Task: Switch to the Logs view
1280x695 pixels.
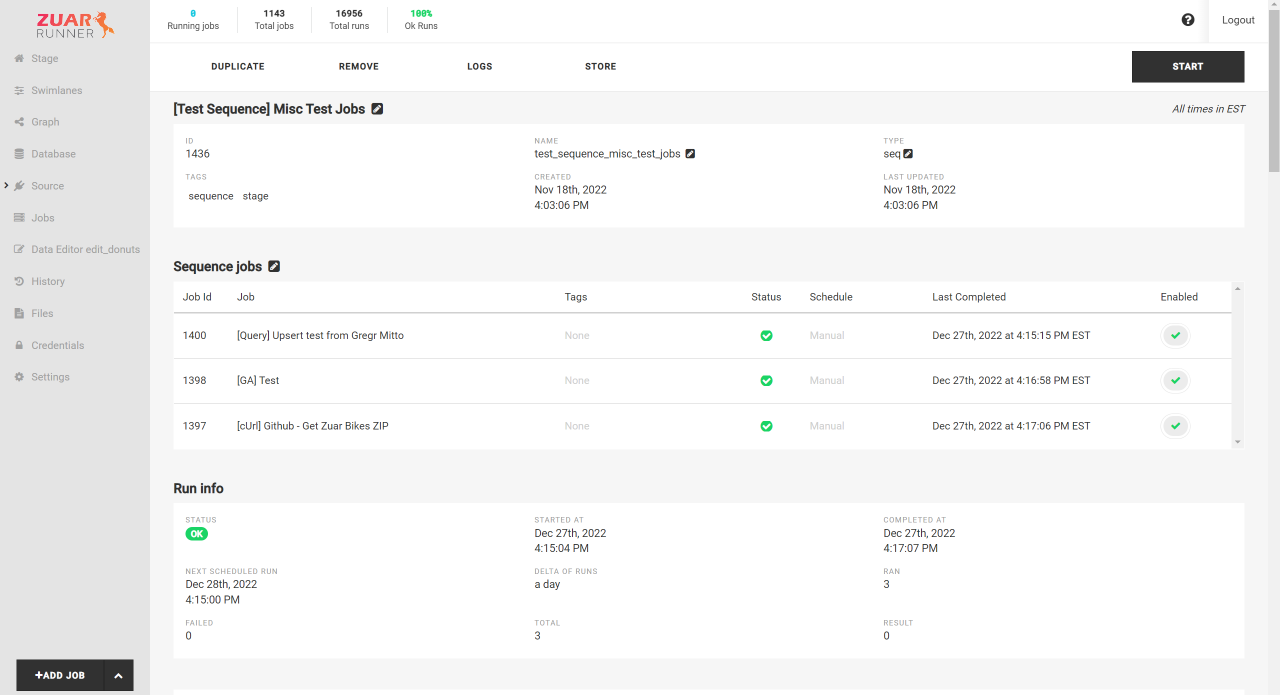Action: coord(479,66)
